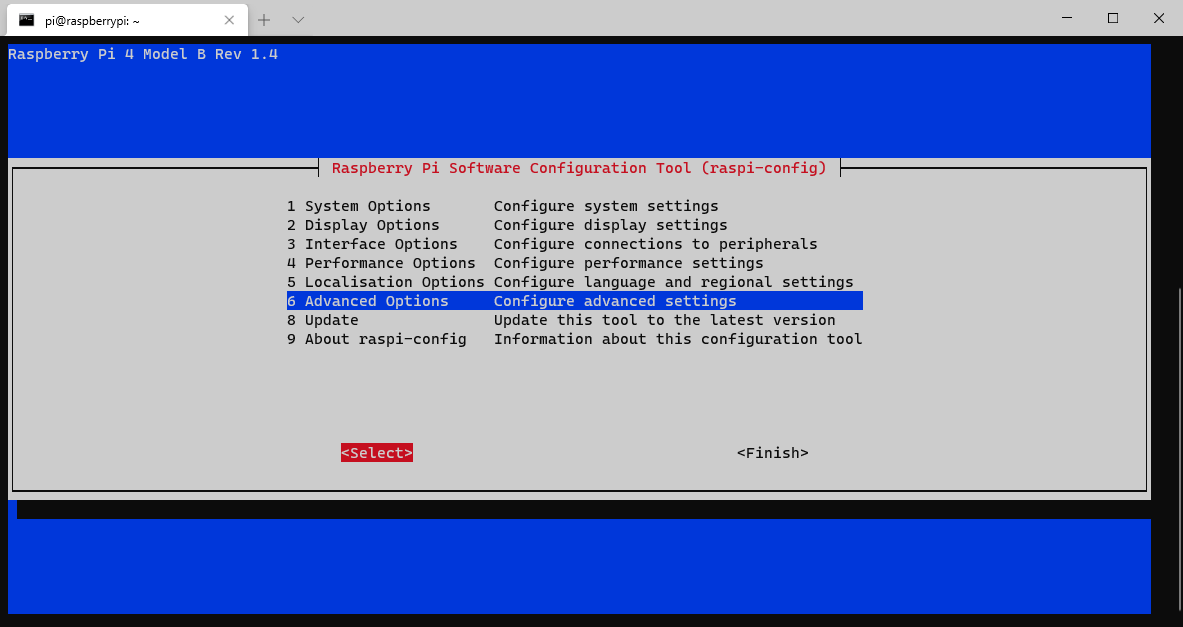1183x627 pixels.
Task: Choose 3 Interface Options menu entry
Action: pyautogui.click(x=574, y=244)
